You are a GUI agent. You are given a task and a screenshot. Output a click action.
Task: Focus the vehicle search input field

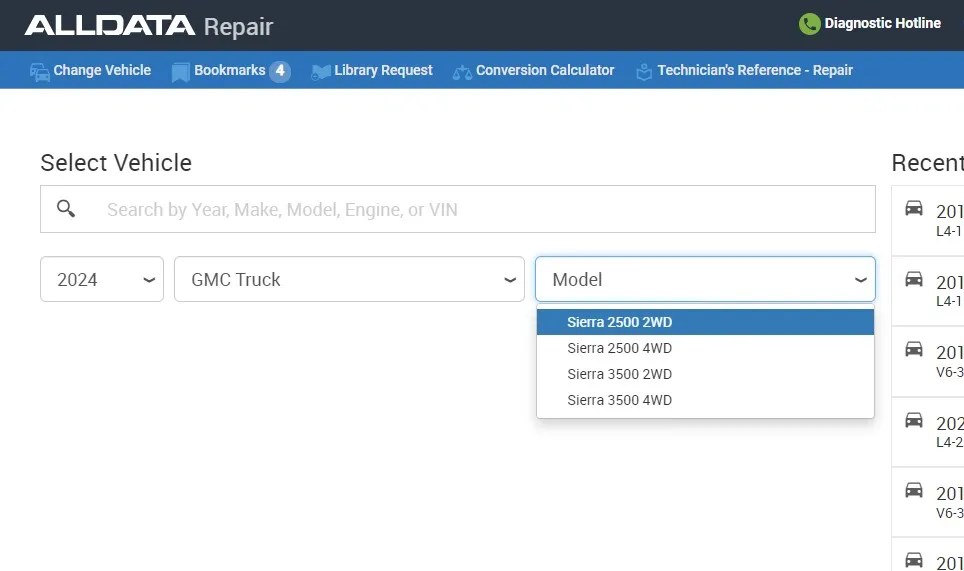(x=458, y=209)
